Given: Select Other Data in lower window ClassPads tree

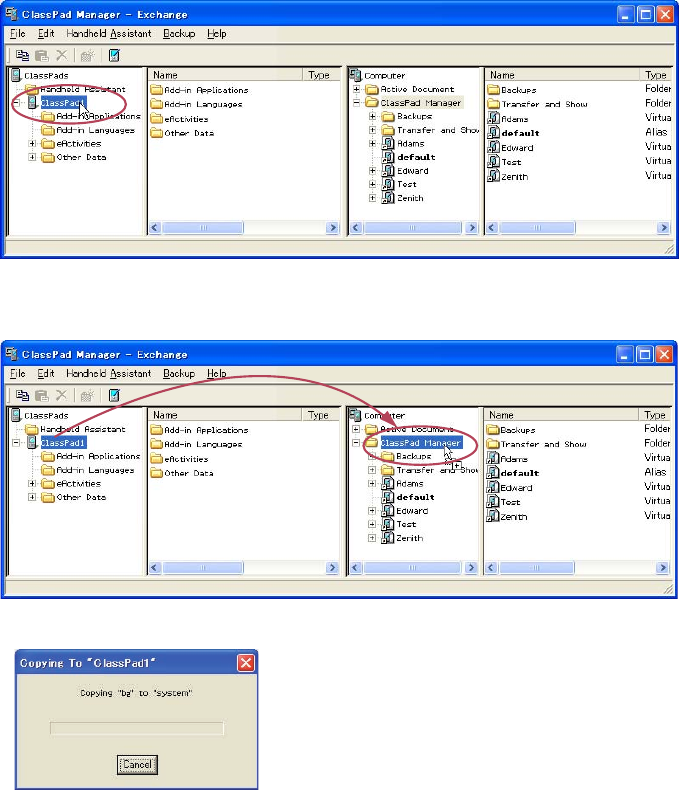Looking at the screenshot, I should click(81, 497).
